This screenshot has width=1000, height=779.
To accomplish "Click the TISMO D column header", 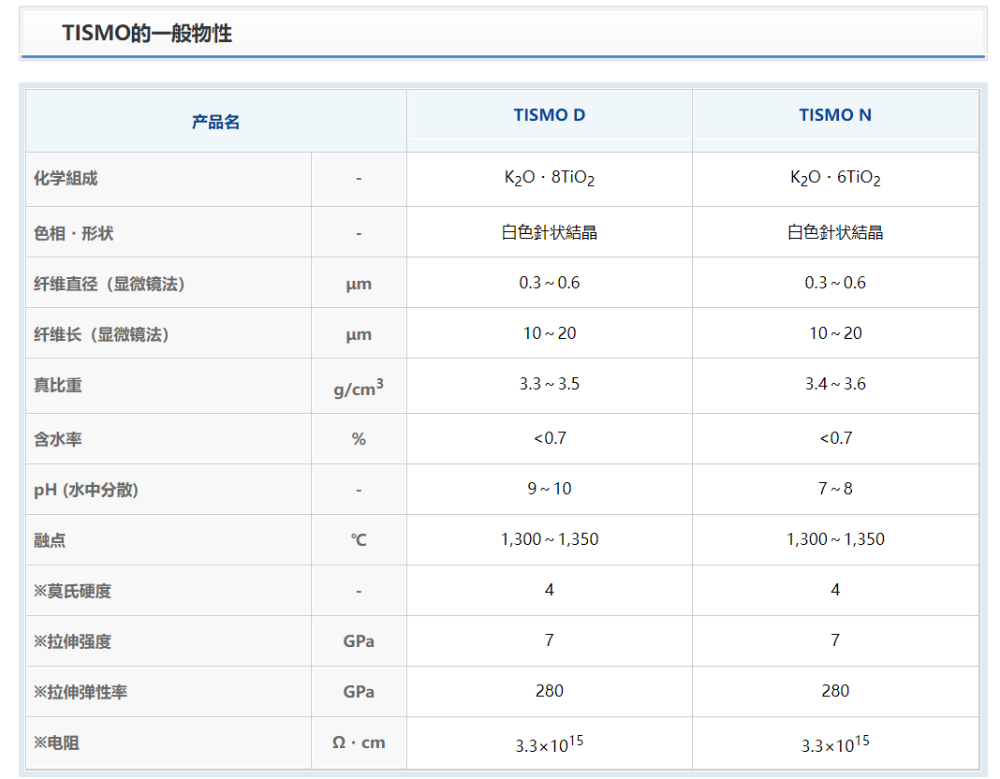I will click(549, 115).
